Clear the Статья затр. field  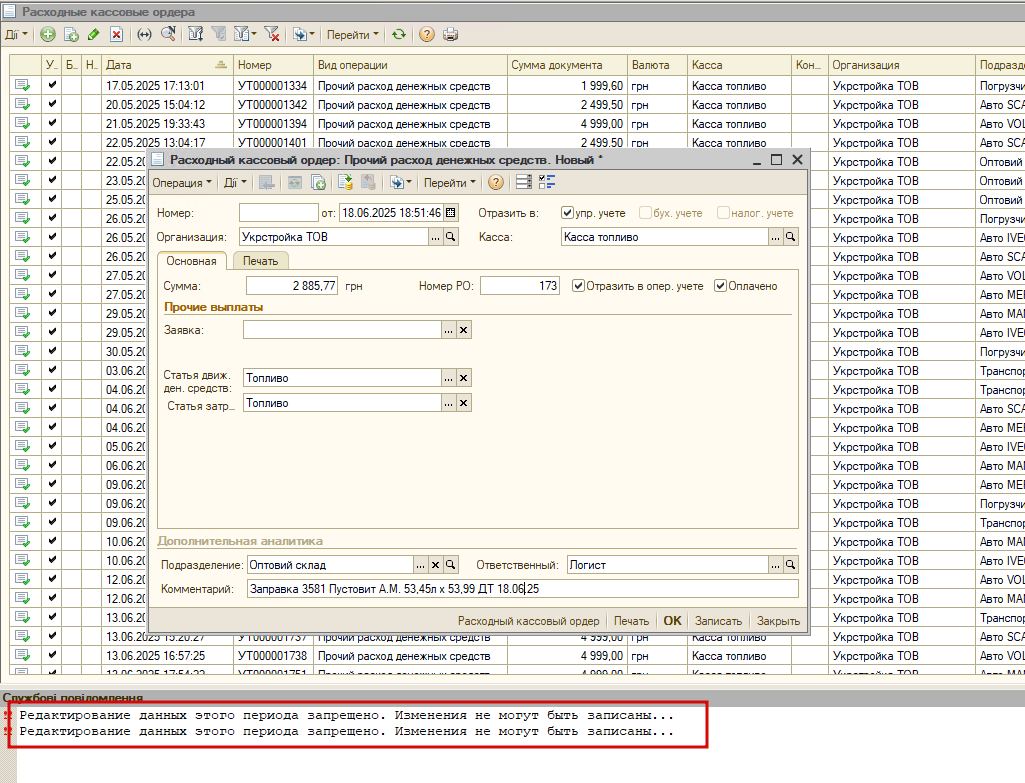coord(463,403)
